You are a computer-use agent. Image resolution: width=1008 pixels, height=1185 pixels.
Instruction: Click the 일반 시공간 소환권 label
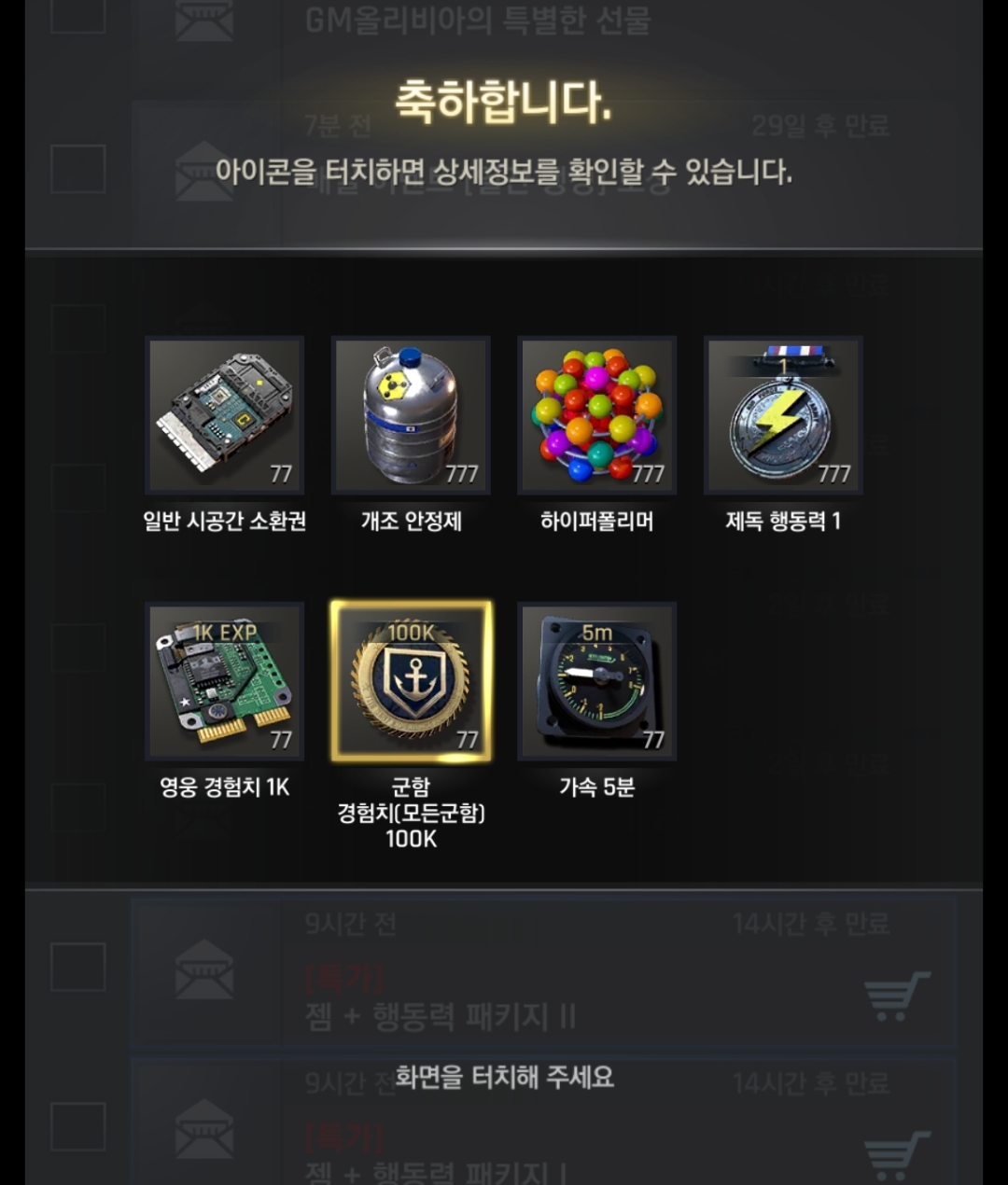click(x=224, y=521)
